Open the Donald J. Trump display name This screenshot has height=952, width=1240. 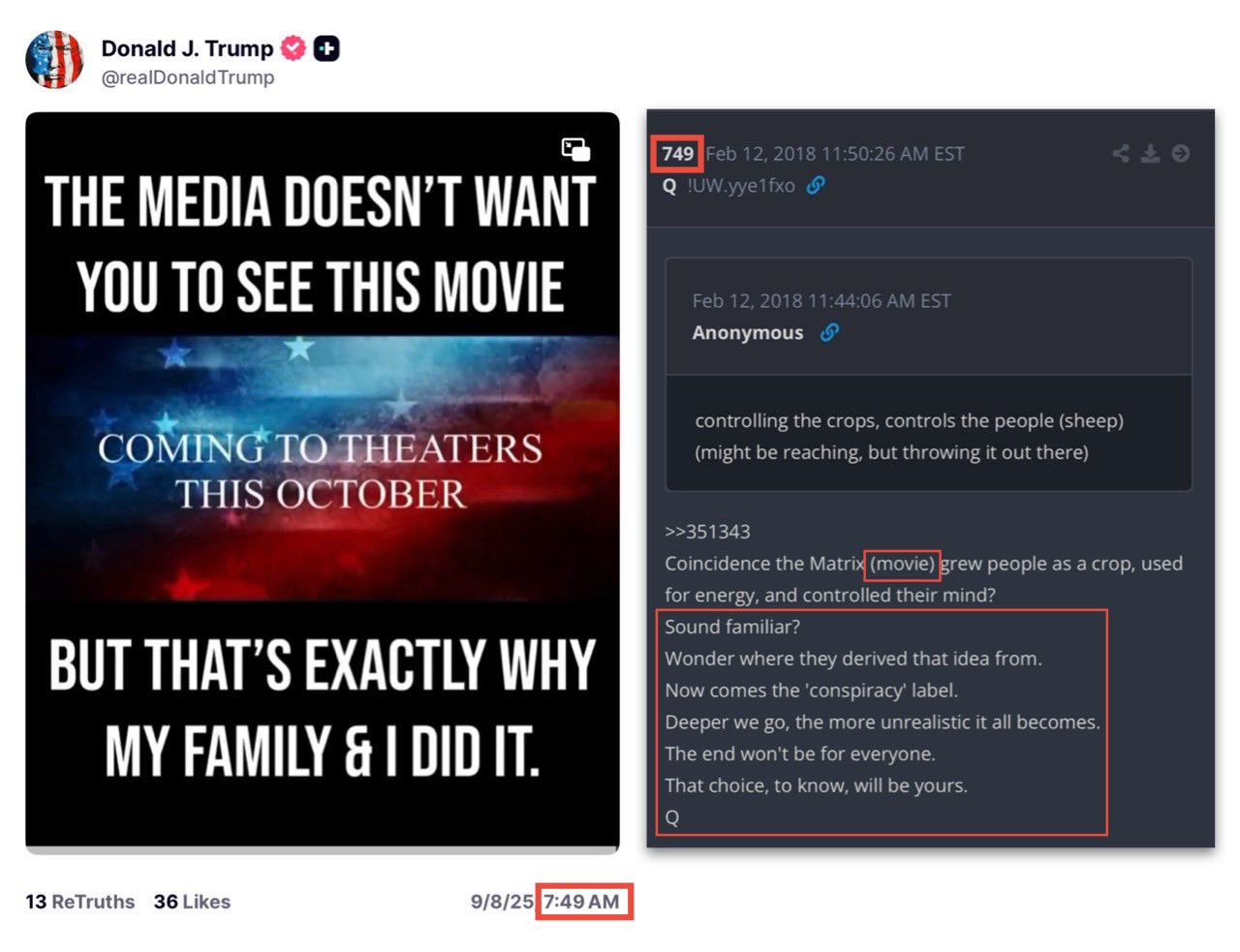(x=187, y=48)
